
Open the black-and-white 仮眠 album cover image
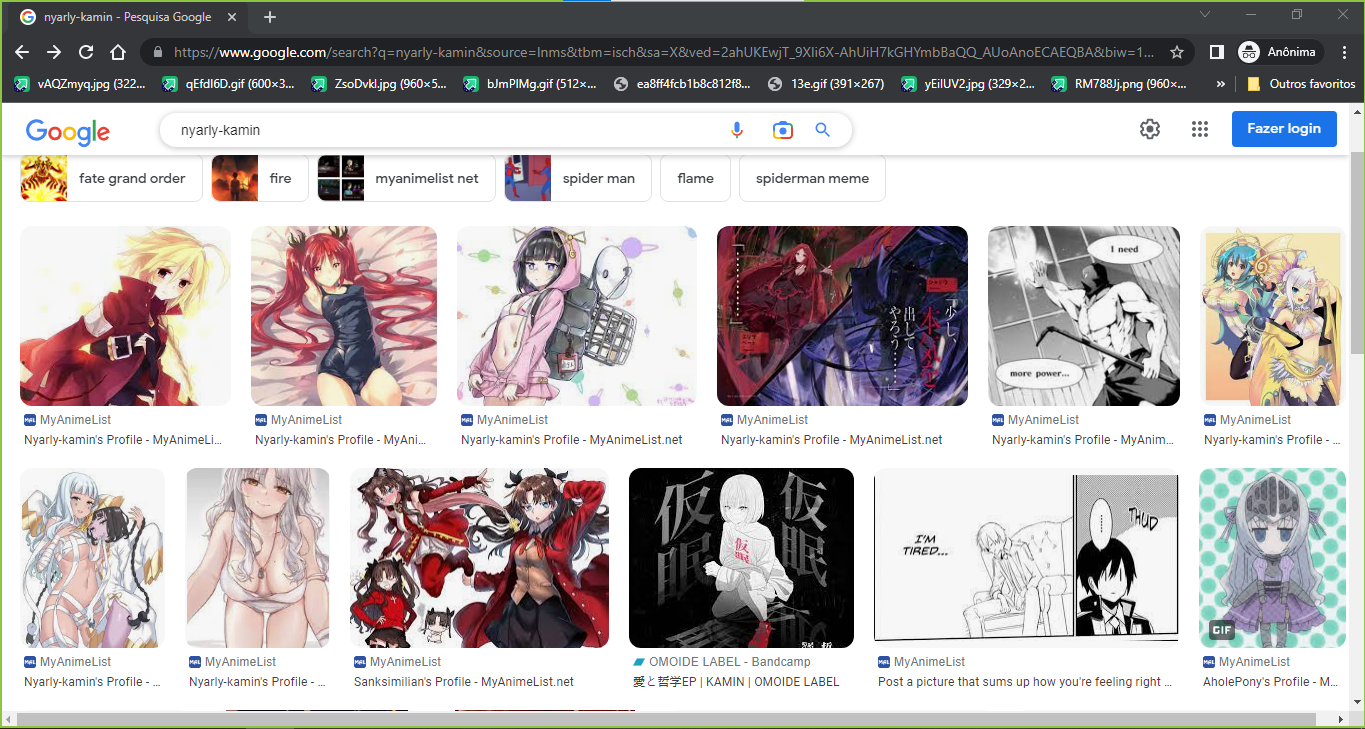tap(741, 558)
